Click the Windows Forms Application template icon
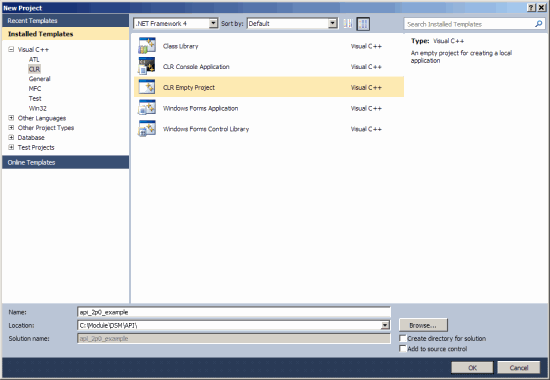The image size is (550, 380). pos(147,108)
